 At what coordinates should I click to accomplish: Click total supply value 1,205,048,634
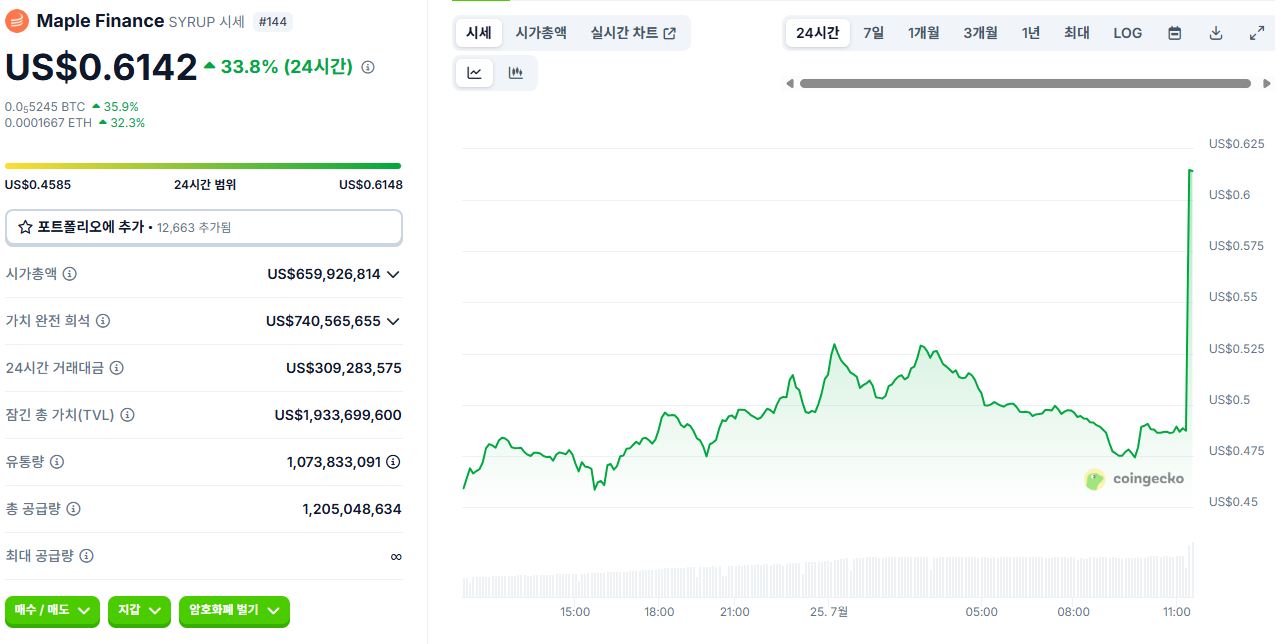(x=352, y=509)
